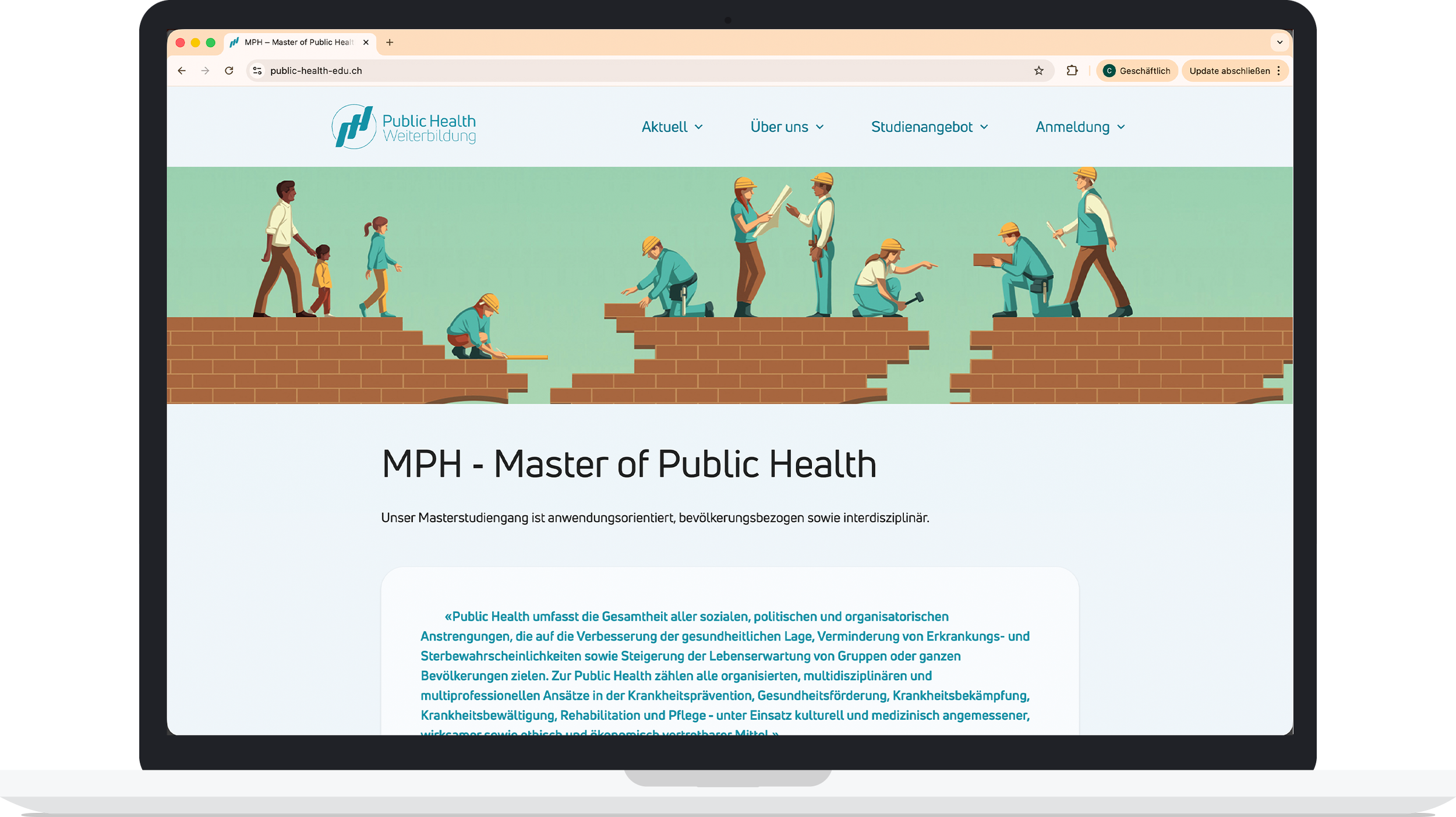Click Update abschließen button

(x=1229, y=70)
